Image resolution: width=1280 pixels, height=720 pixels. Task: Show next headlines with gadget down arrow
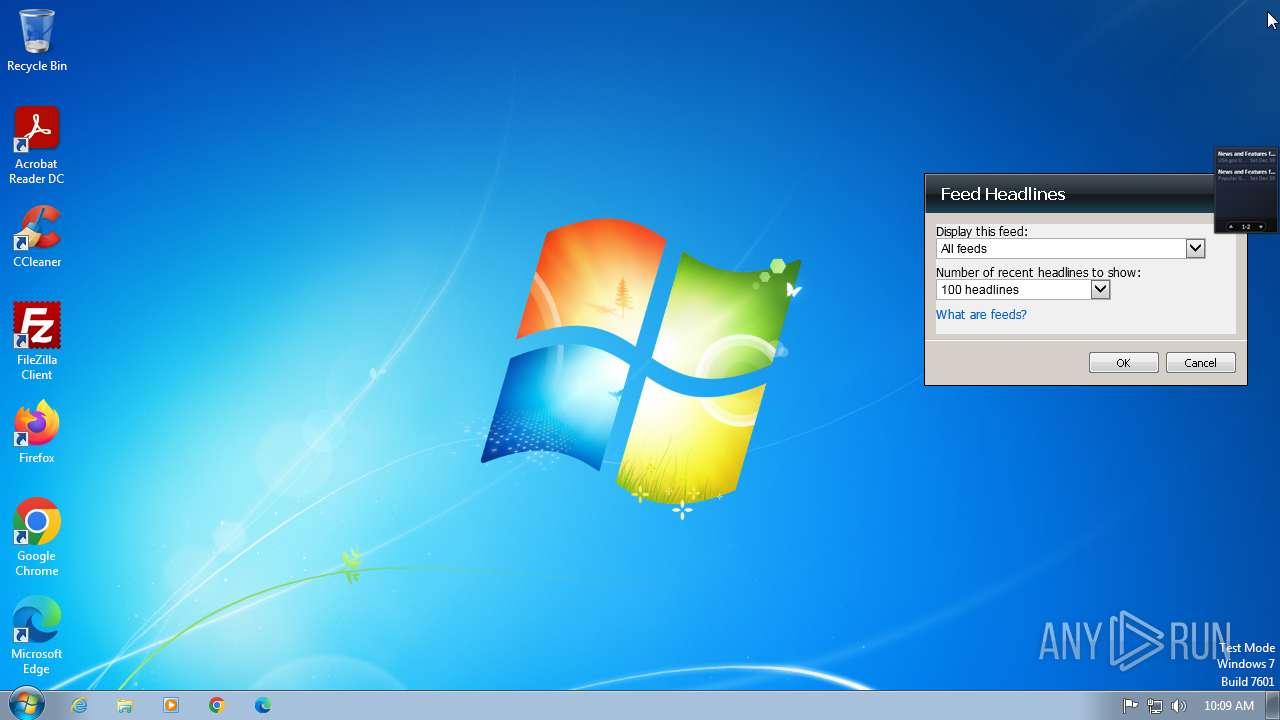point(1260,227)
